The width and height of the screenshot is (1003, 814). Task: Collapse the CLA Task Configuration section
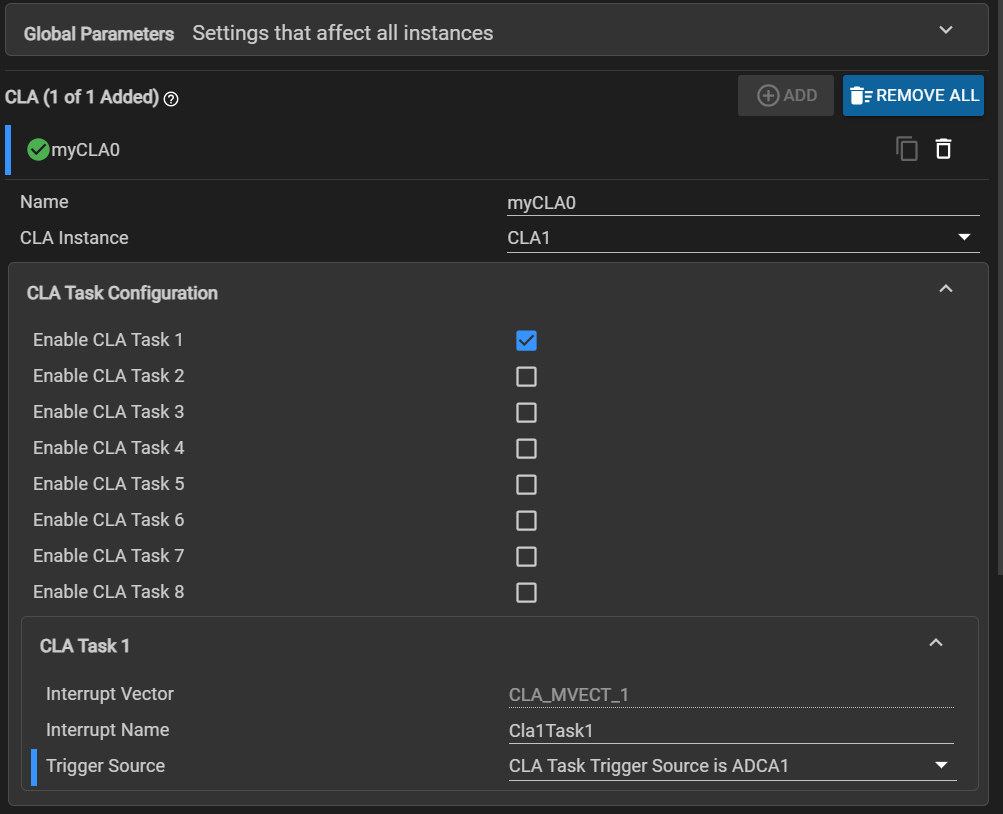pos(946,289)
